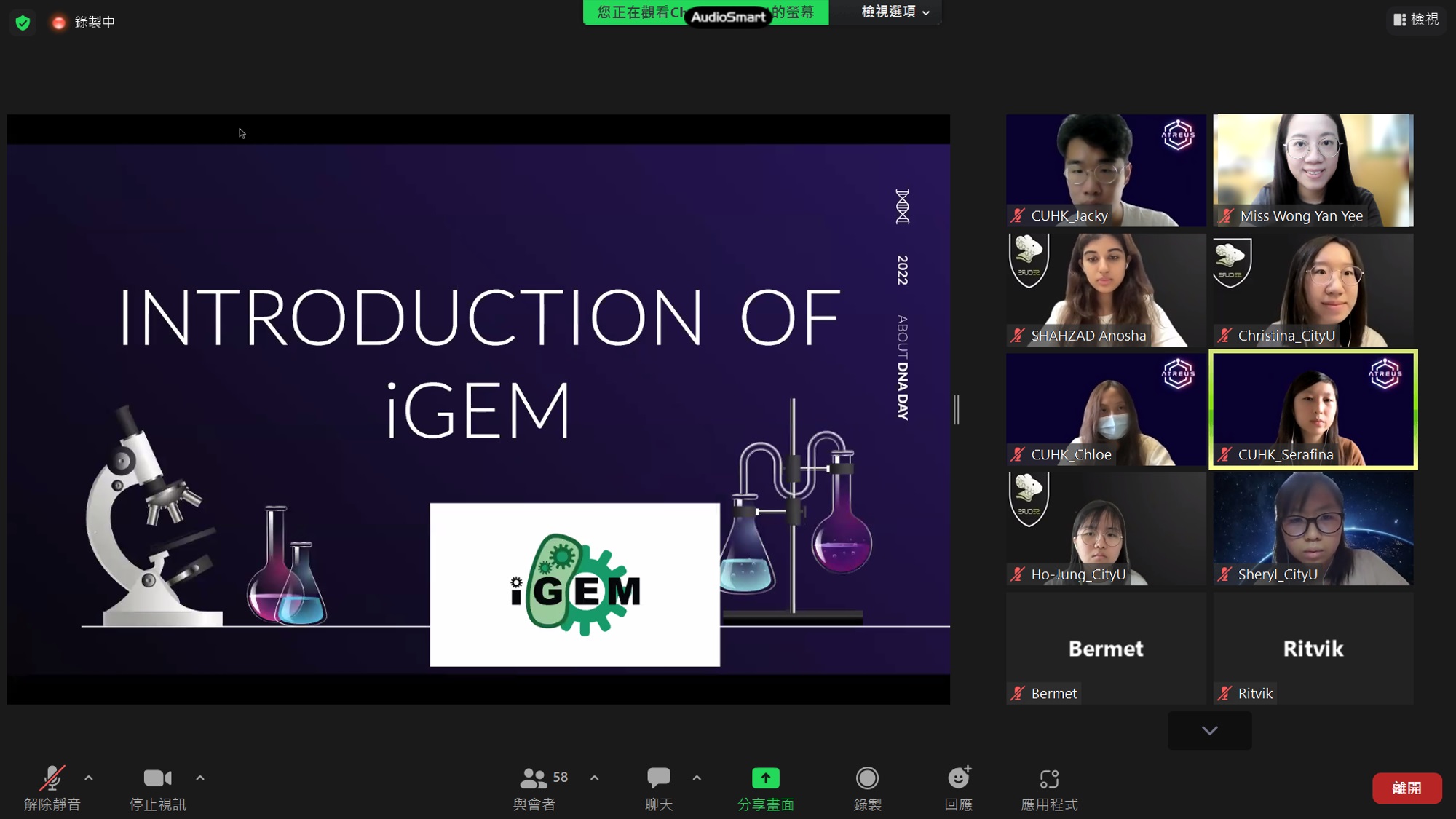Expand participants options arrow
Image resolution: width=1456 pixels, height=819 pixels.
coord(595,778)
